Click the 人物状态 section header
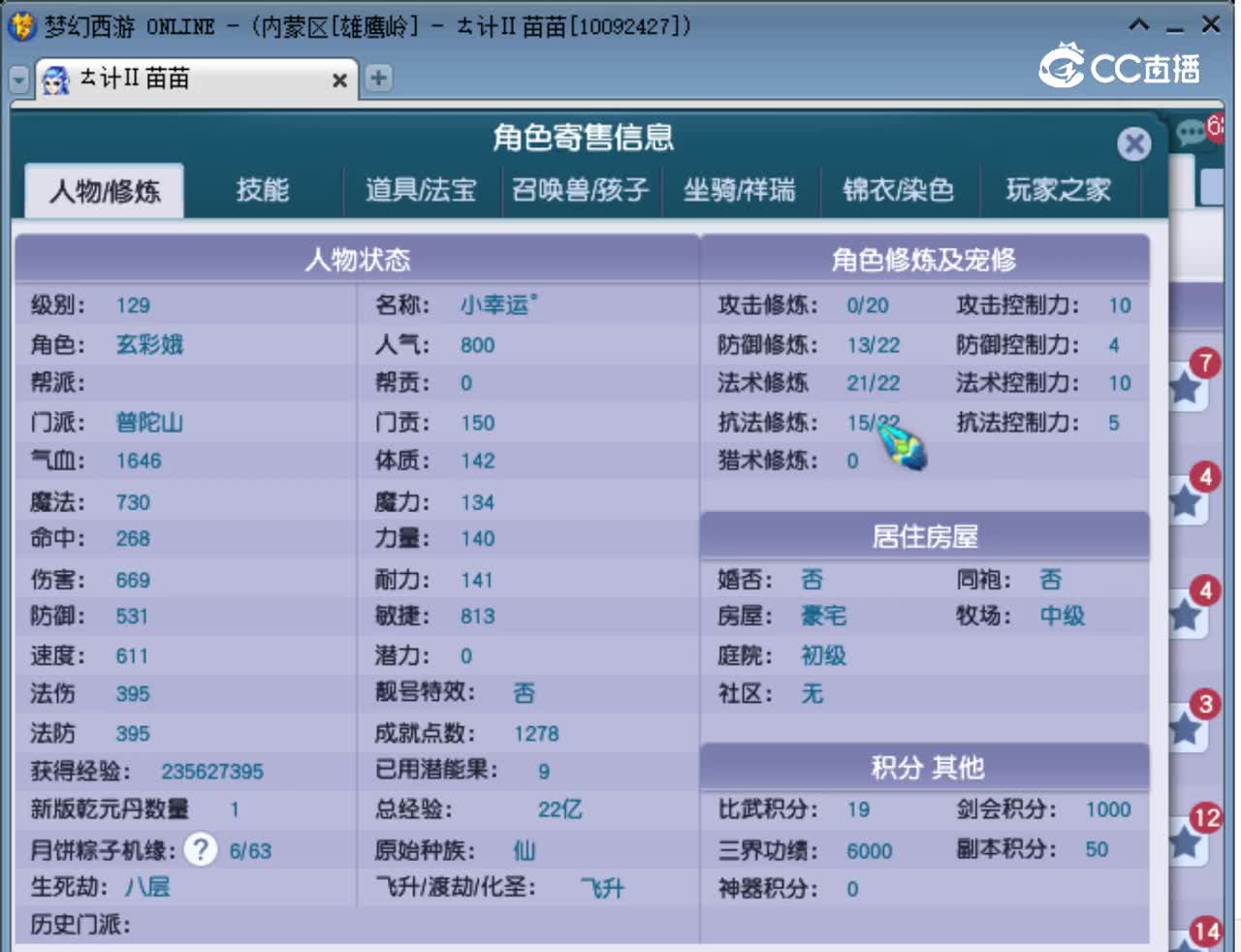The image size is (1241, 952). (357, 260)
